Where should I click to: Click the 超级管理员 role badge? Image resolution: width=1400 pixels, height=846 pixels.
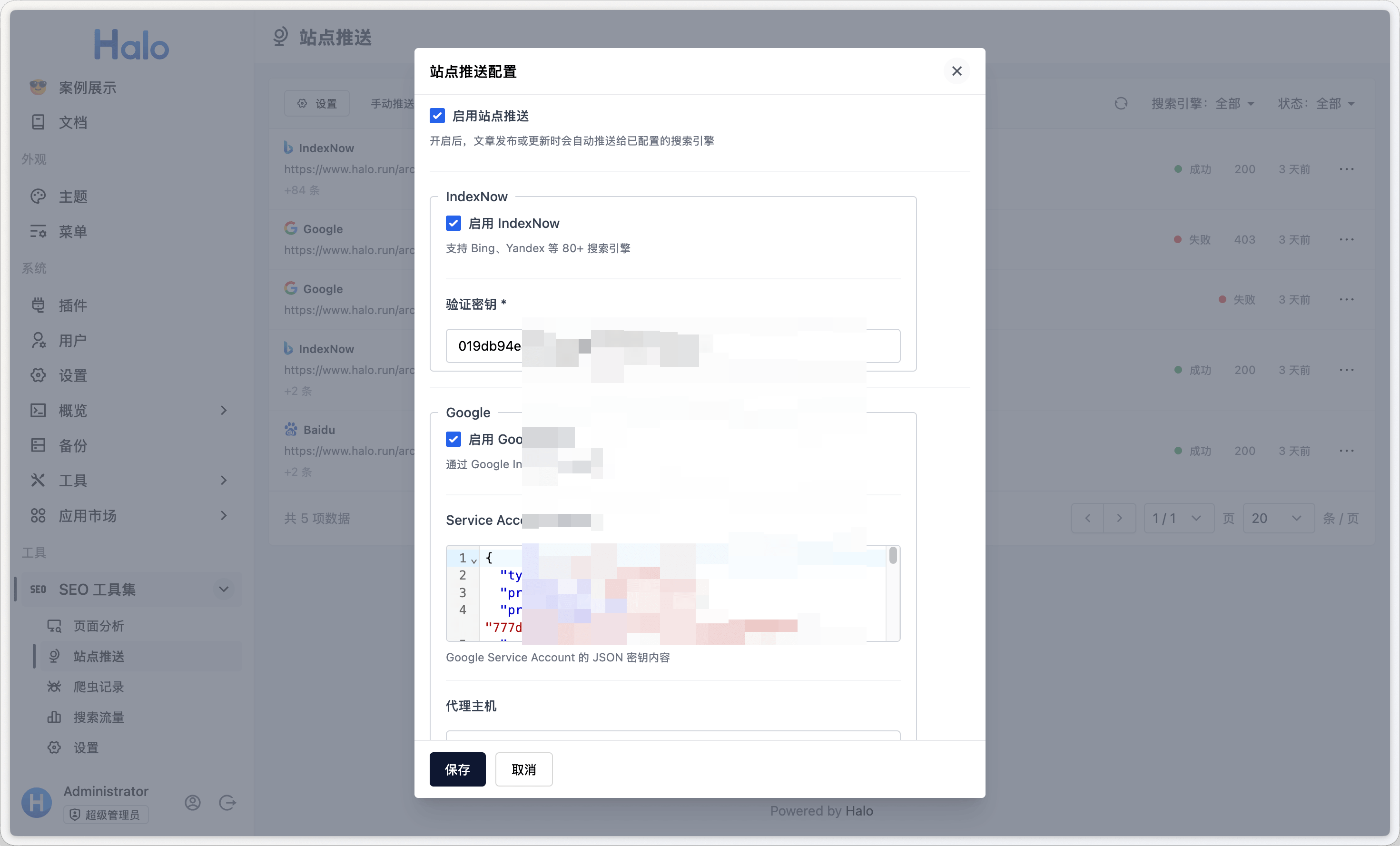coord(106,815)
